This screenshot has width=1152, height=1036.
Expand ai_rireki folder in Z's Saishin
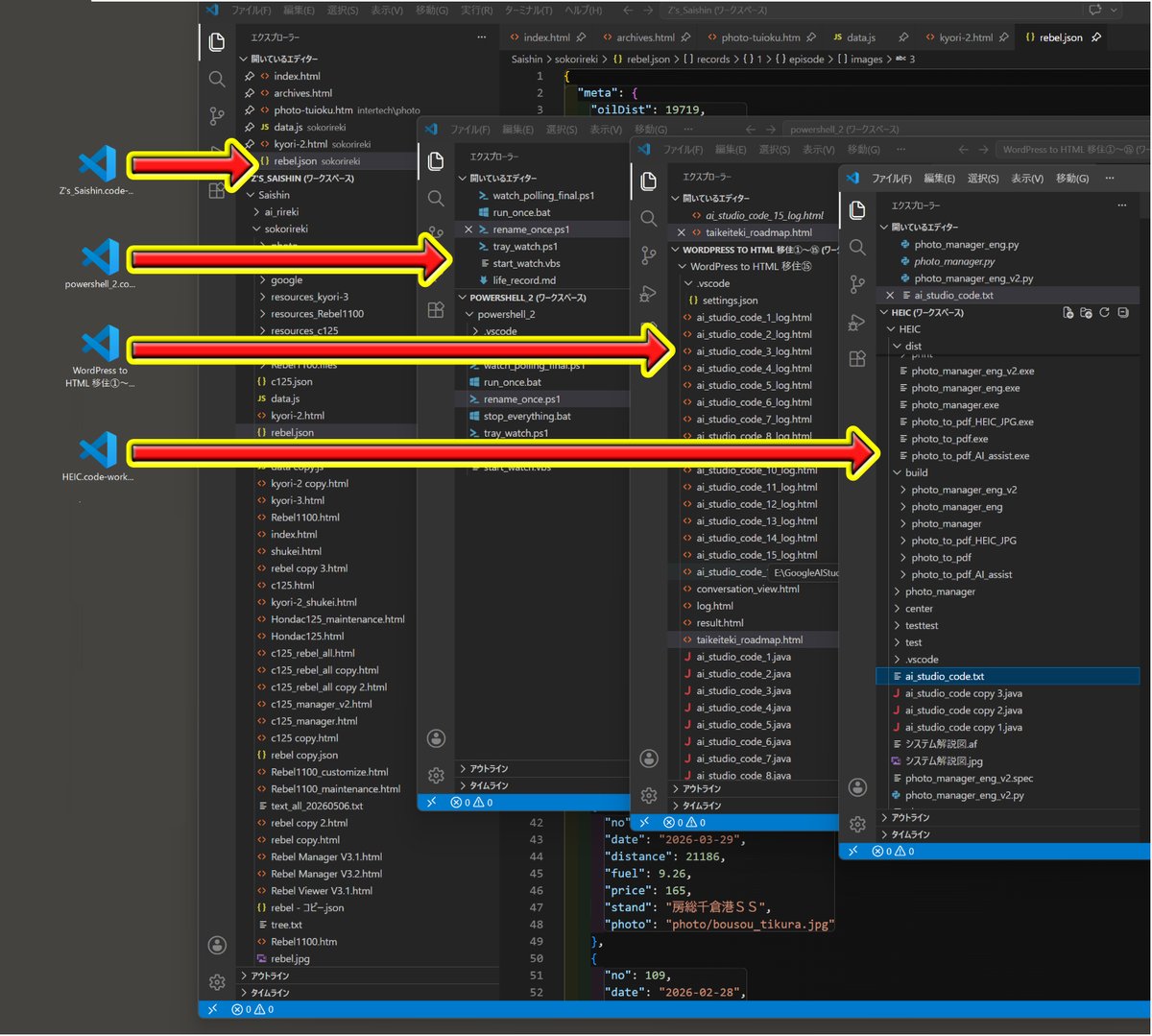coord(256,212)
